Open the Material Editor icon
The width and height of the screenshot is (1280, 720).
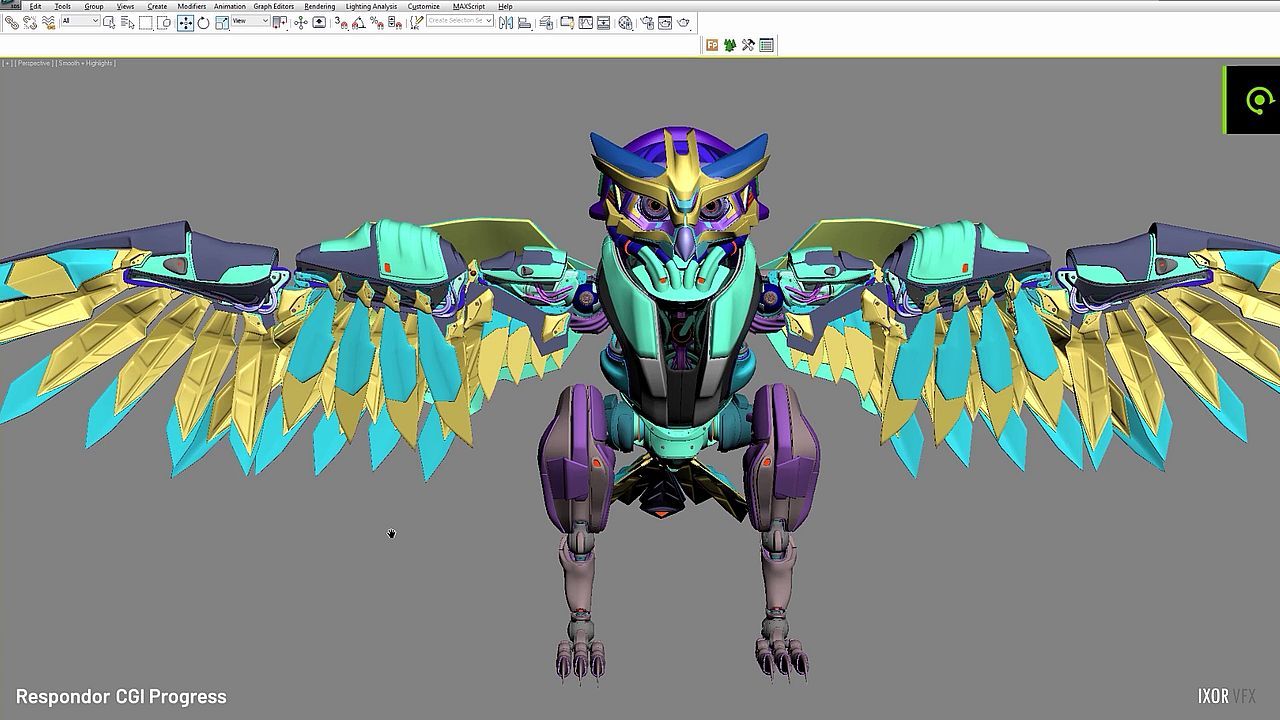coord(625,22)
